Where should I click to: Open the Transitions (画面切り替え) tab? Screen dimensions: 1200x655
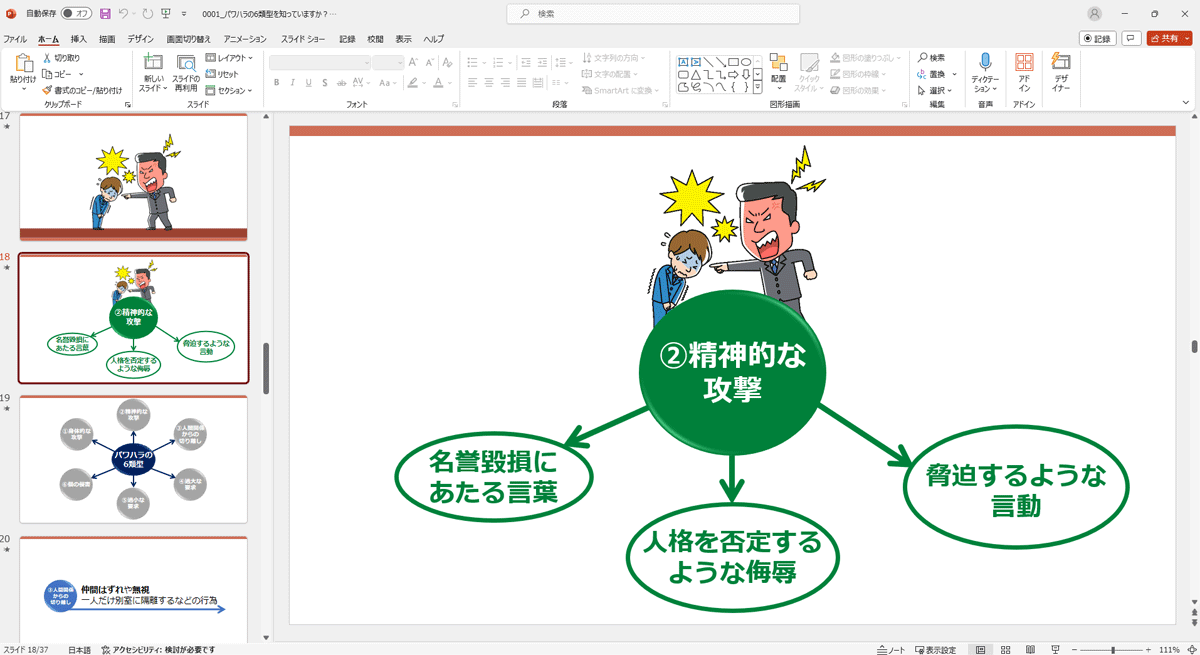point(189,39)
